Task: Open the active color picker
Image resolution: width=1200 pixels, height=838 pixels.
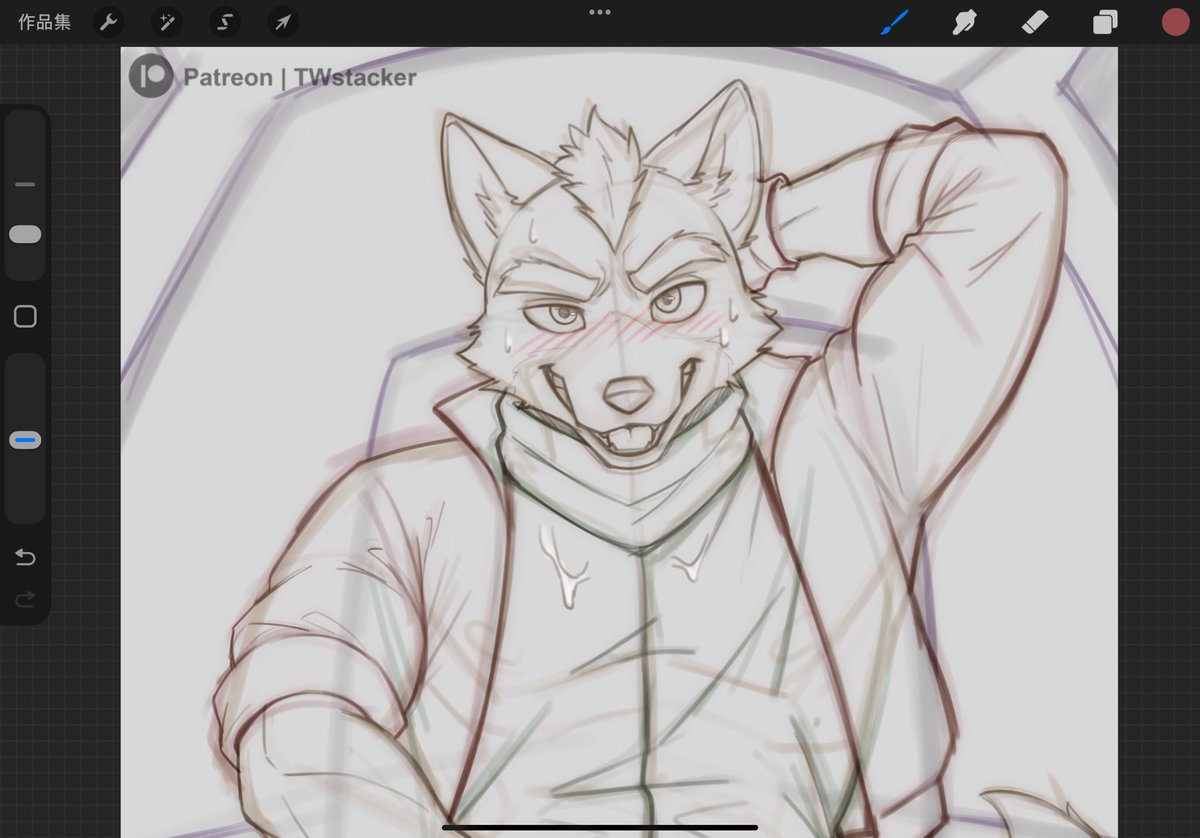Action: pos(1175,22)
